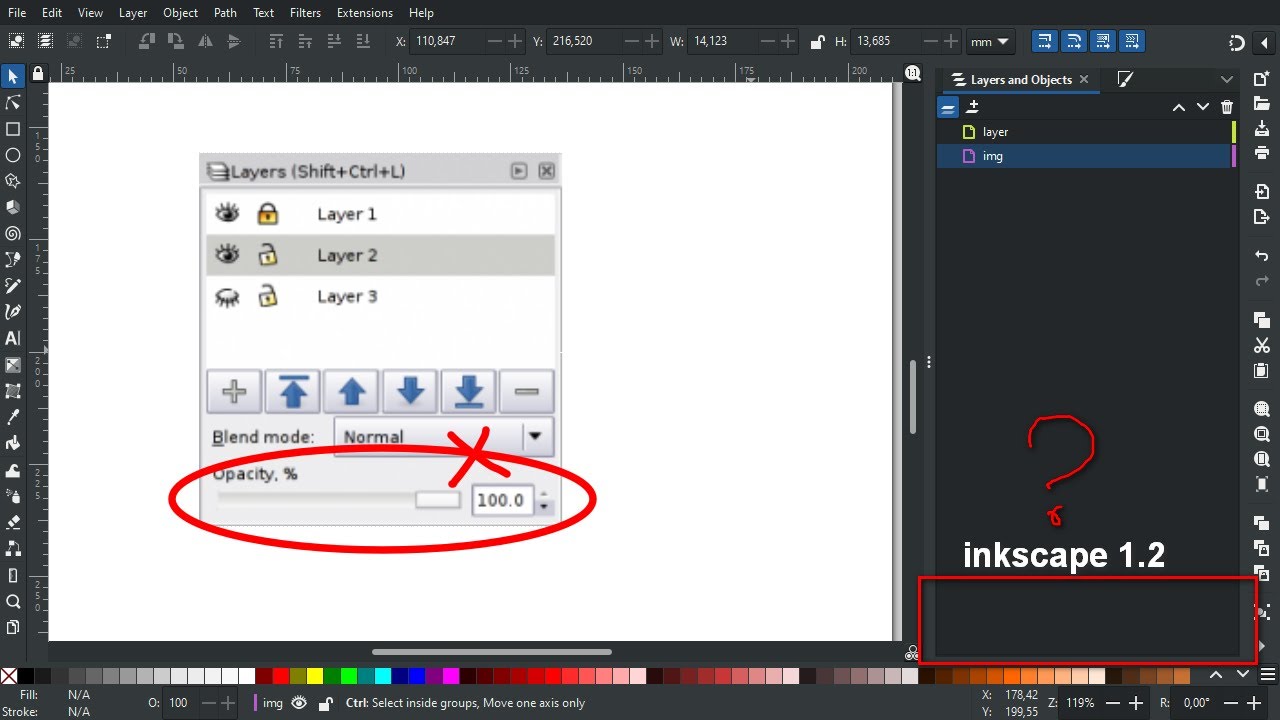Screen dimensions: 1280x720
Task: Select the Calligraphy tool
Action: tap(13, 312)
